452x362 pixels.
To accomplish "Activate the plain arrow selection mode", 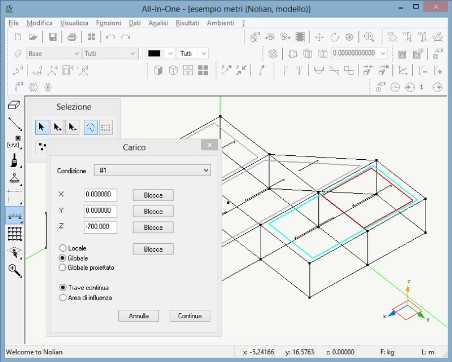I will (x=42, y=127).
